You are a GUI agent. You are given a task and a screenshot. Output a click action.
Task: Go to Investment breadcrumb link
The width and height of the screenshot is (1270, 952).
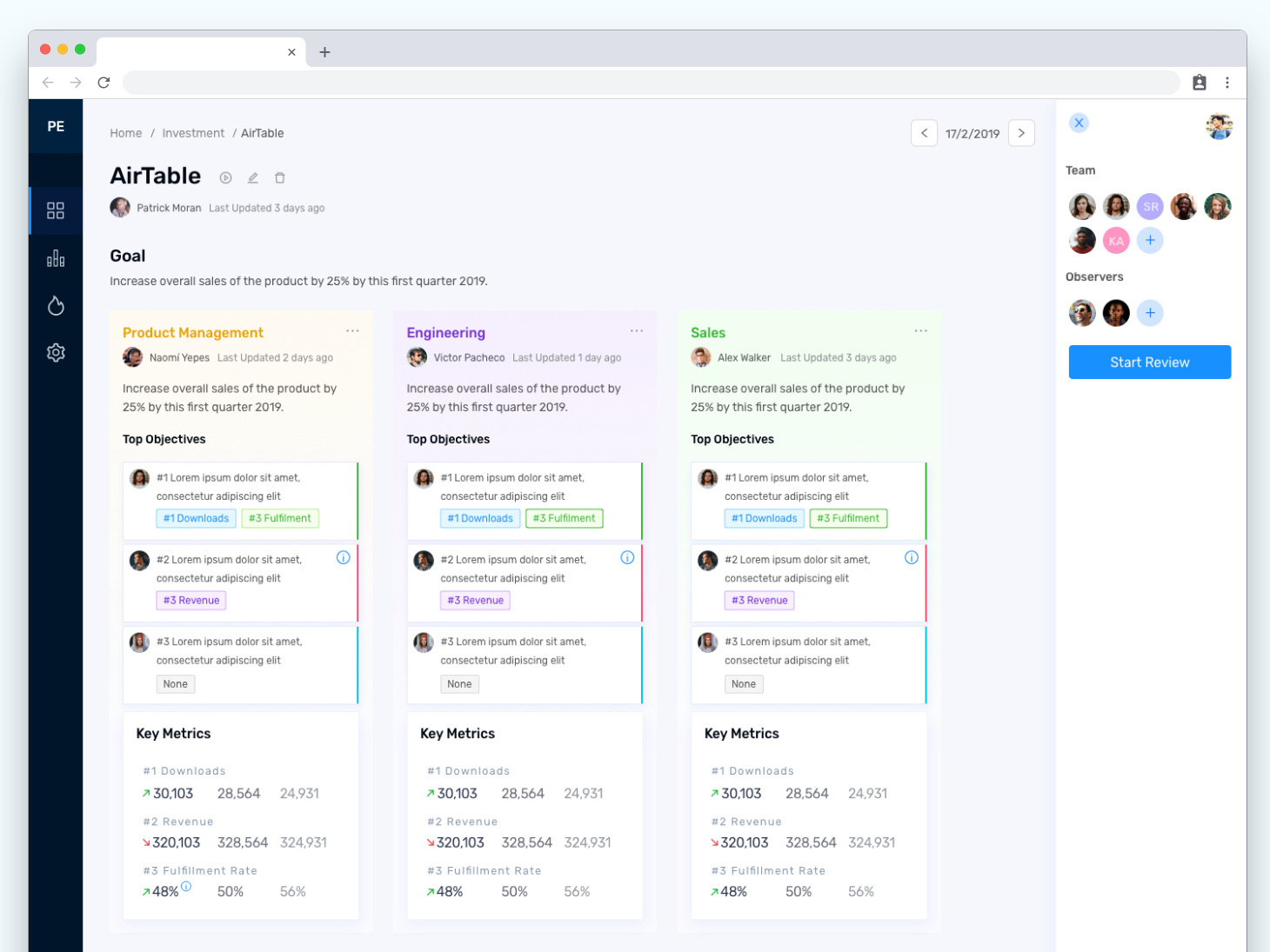(193, 133)
